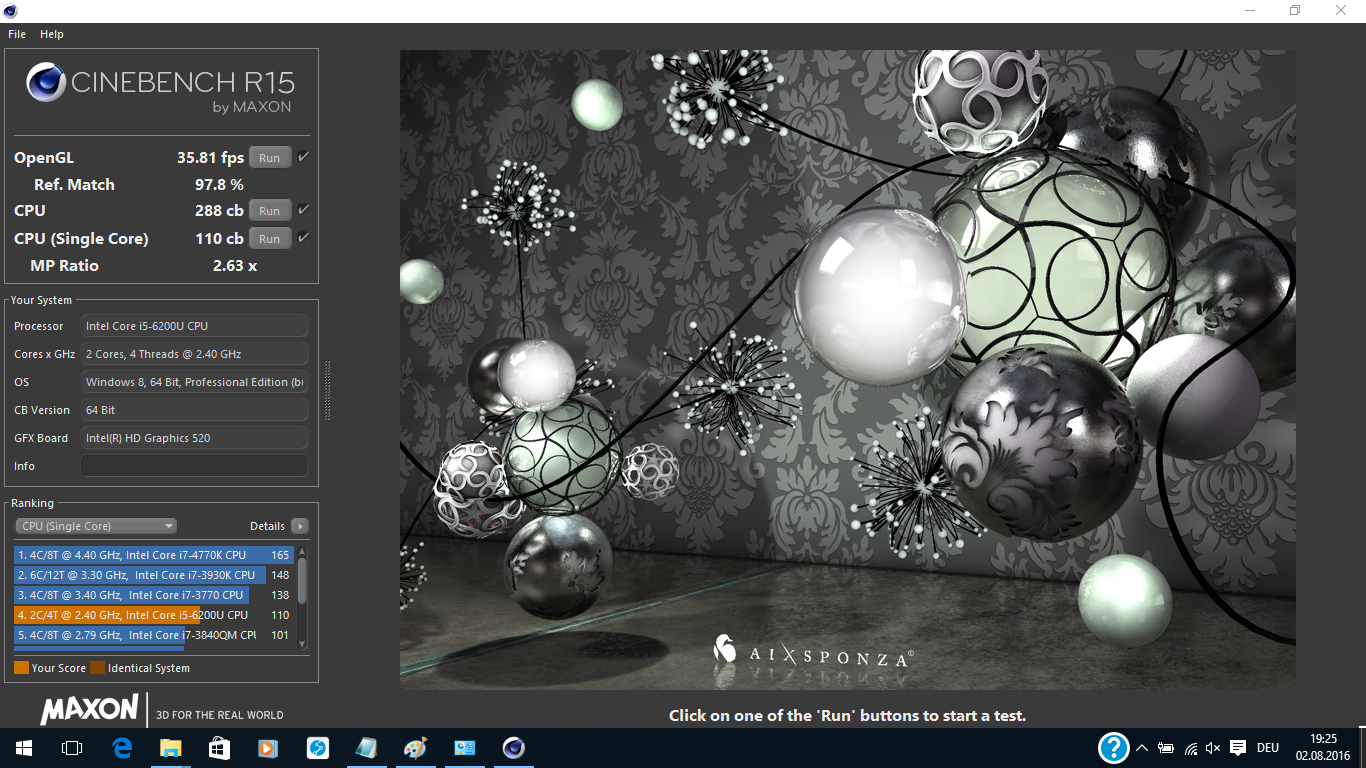Image resolution: width=1366 pixels, height=768 pixels.
Task: Click the 35.81 fps OpenGL score
Action: pyautogui.click(x=210, y=158)
